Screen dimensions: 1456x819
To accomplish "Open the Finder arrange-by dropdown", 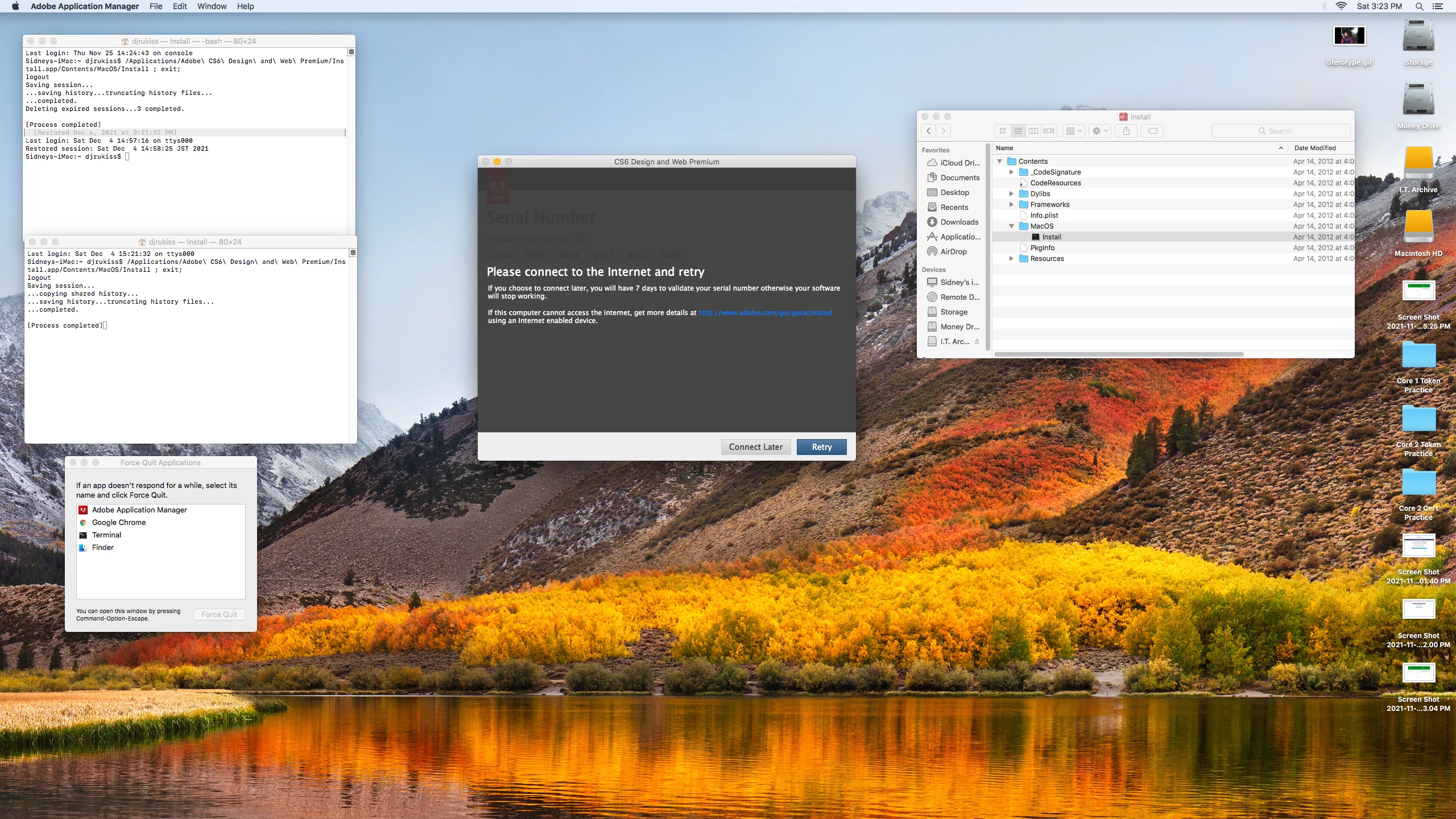I will 1073,131.
